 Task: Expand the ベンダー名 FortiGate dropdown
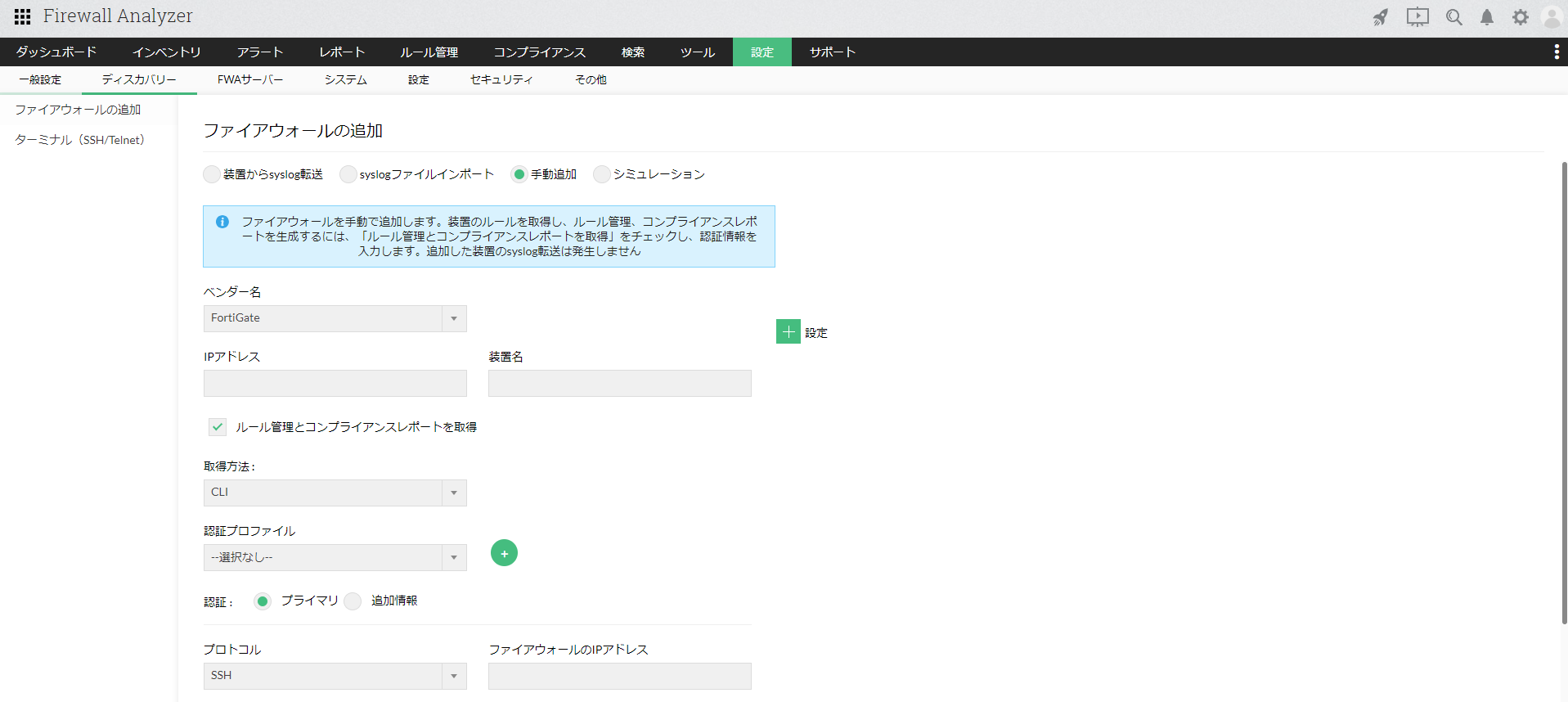[335, 318]
